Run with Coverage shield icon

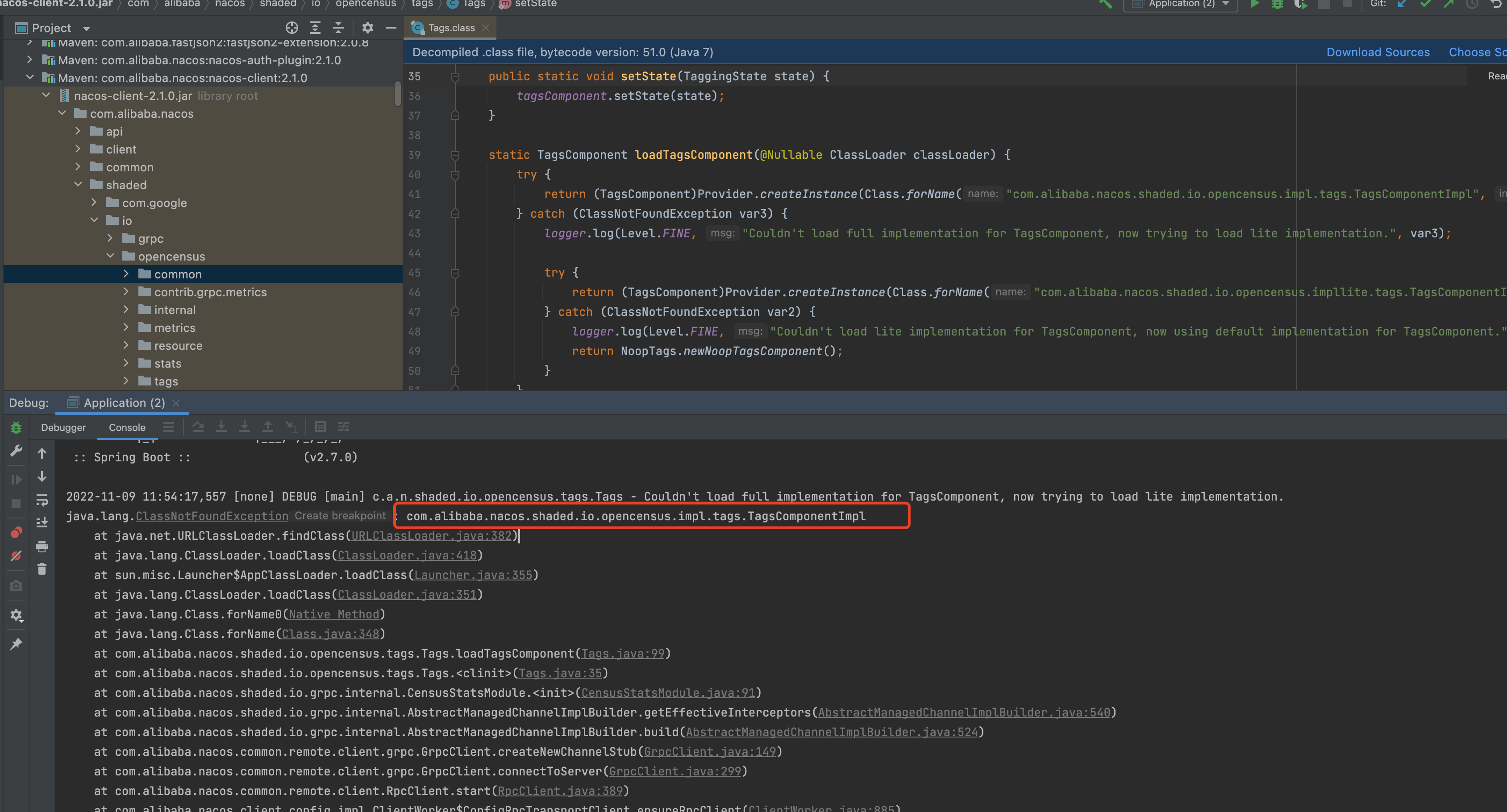[x=1300, y=4]
